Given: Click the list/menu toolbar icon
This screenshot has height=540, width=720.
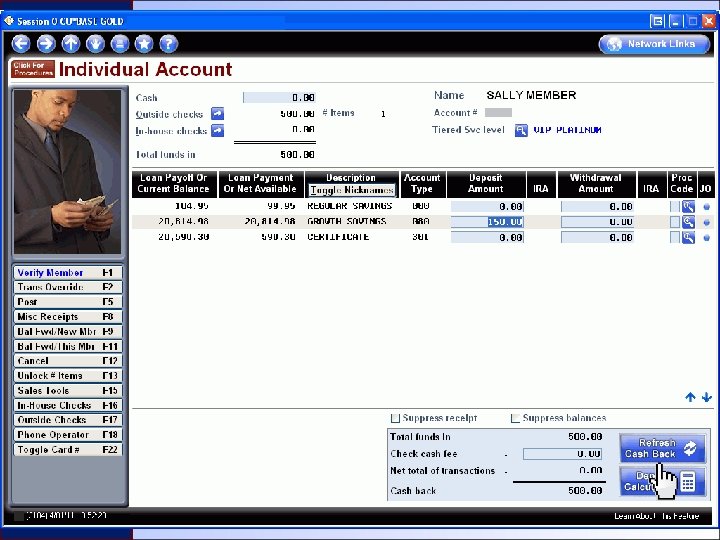Looking at the screenshot, I should pos(120,44).
